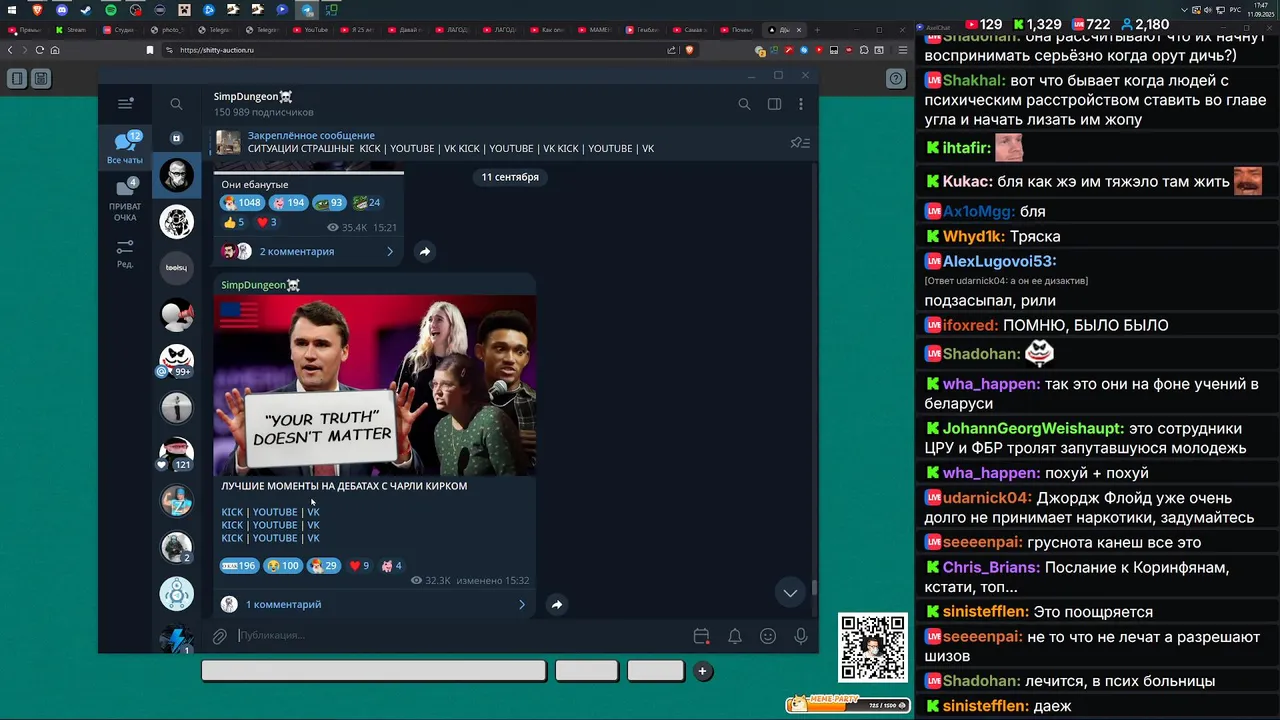
Task: Go to browser home page
Action: 55,50
